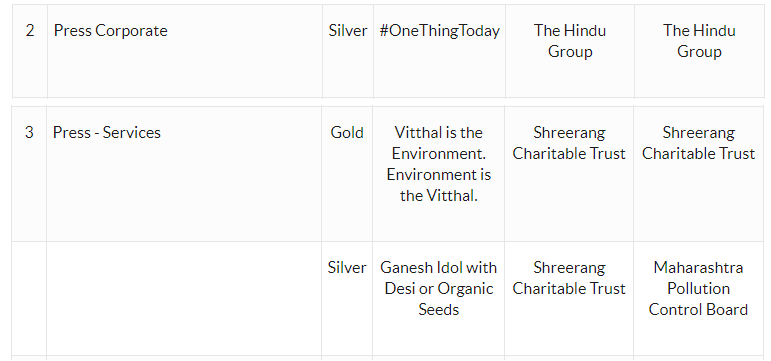
Task: Select the Press - Services category cell
Action: coord(184,174)
